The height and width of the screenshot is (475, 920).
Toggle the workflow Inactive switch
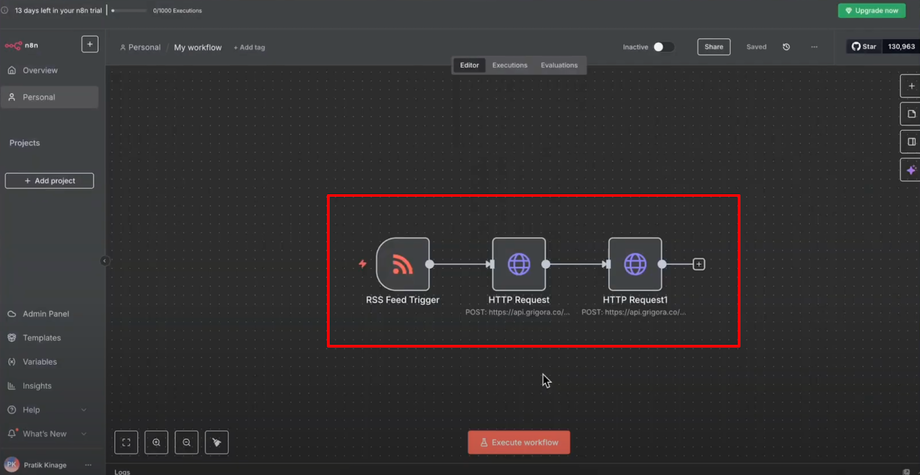coord(662,47)
